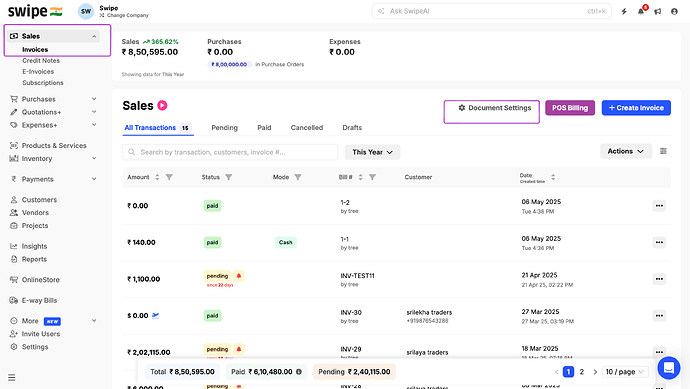Filter the Status column
Screen dimensions: 690x389
click(x=229, y=177)
